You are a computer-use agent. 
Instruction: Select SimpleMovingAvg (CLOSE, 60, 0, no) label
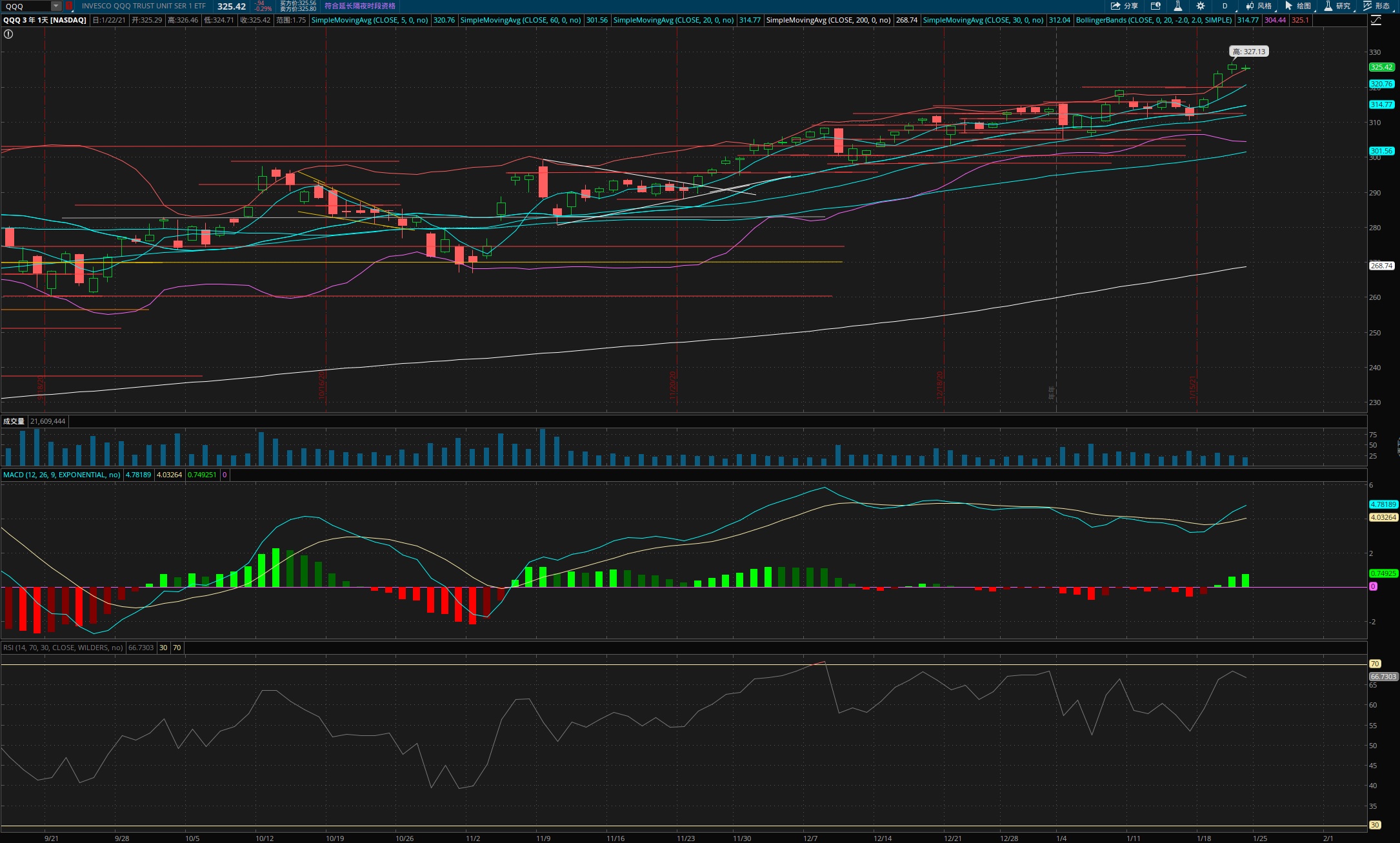click(521, 20)
